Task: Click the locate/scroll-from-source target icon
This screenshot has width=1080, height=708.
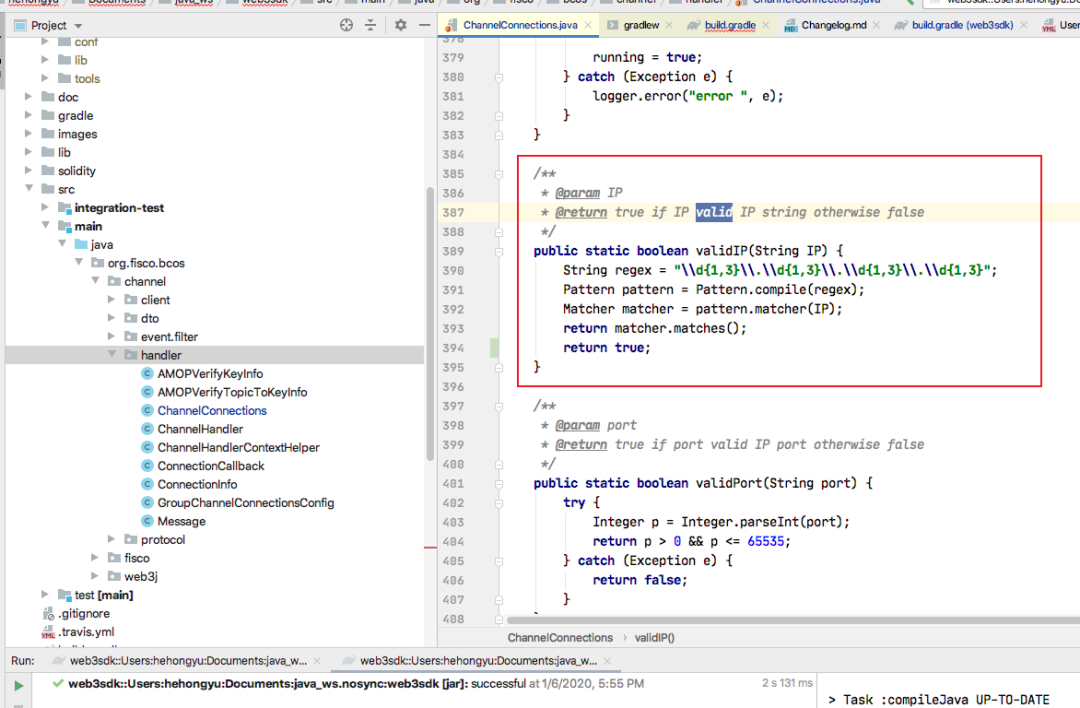Action: (x=346, y=25)
